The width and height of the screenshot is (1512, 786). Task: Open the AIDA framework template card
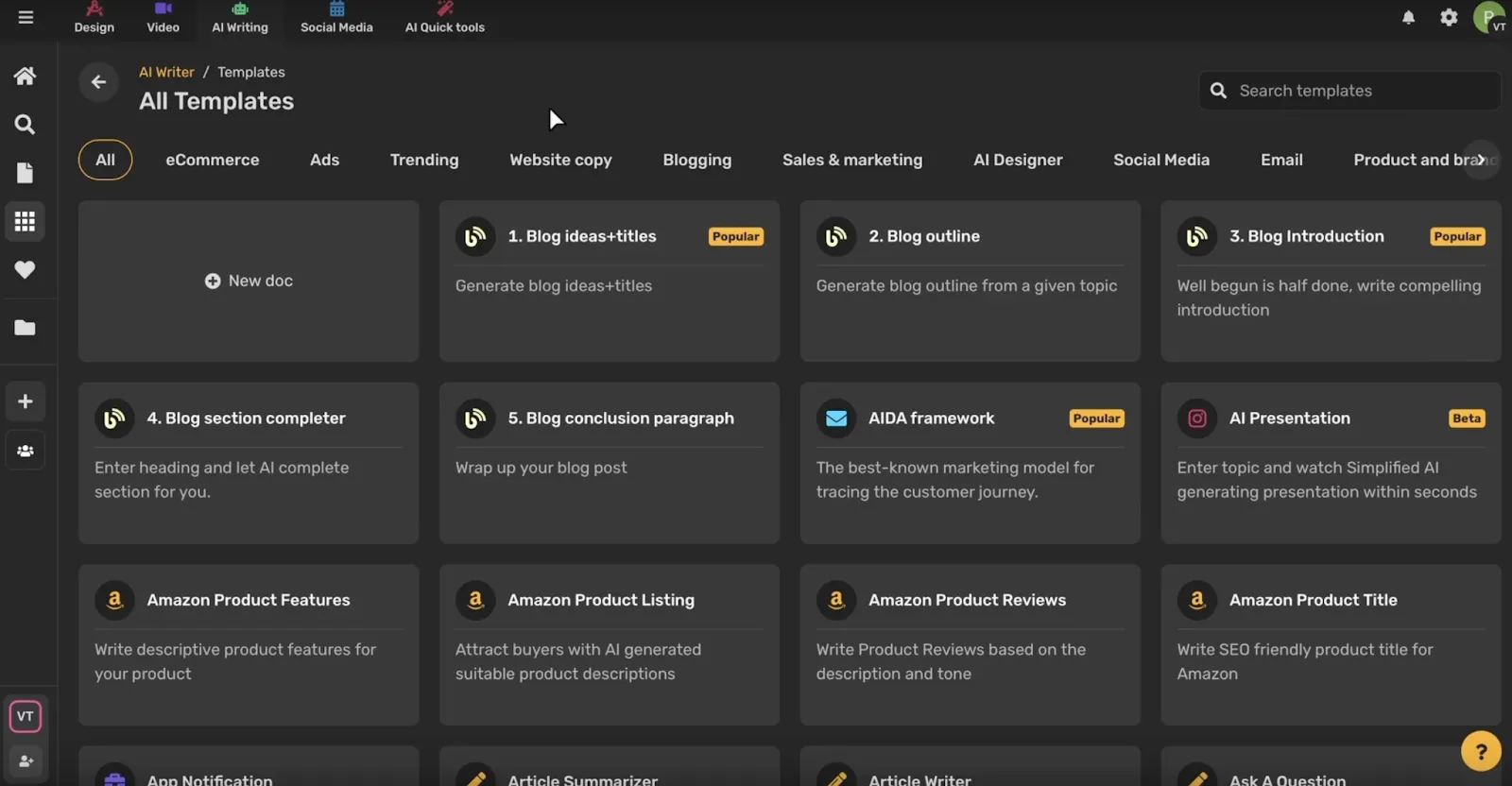pos(970,463)
